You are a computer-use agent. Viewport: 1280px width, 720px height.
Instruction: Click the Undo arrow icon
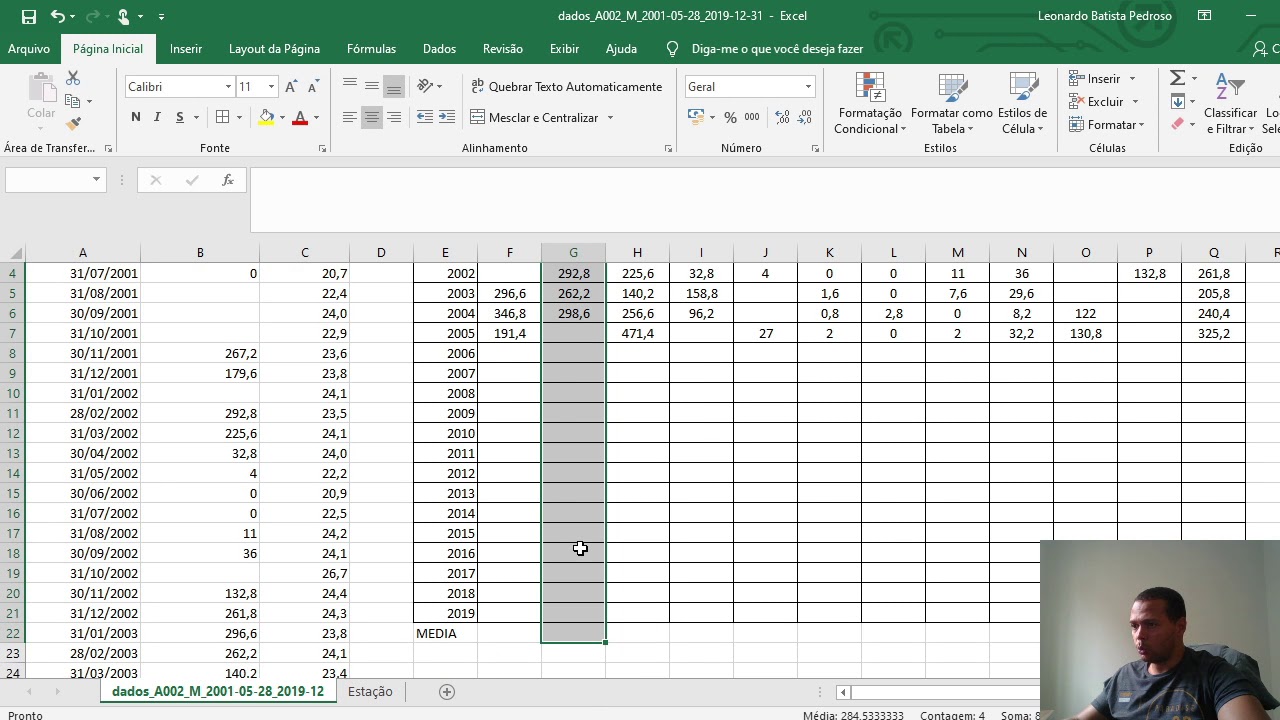(58, 16)
